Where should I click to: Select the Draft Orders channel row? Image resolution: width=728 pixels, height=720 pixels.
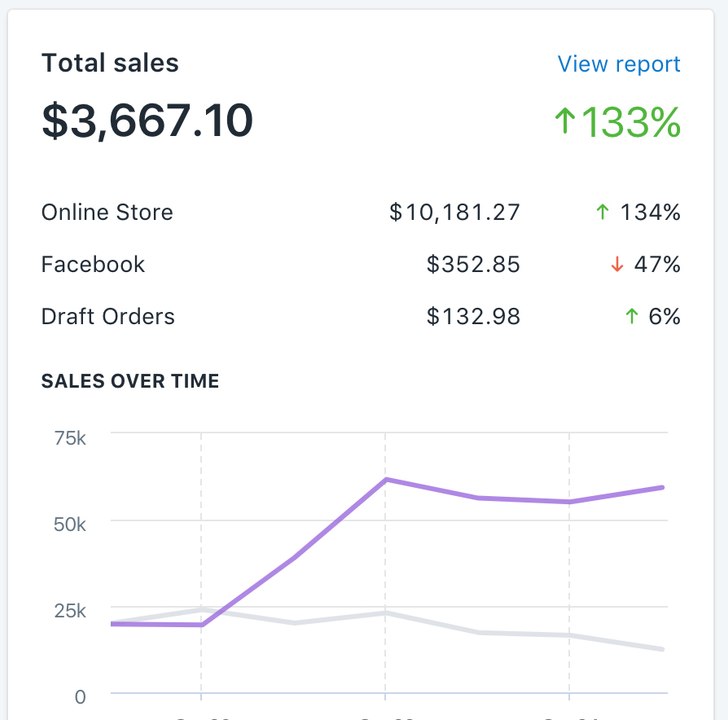coord(361,316)
